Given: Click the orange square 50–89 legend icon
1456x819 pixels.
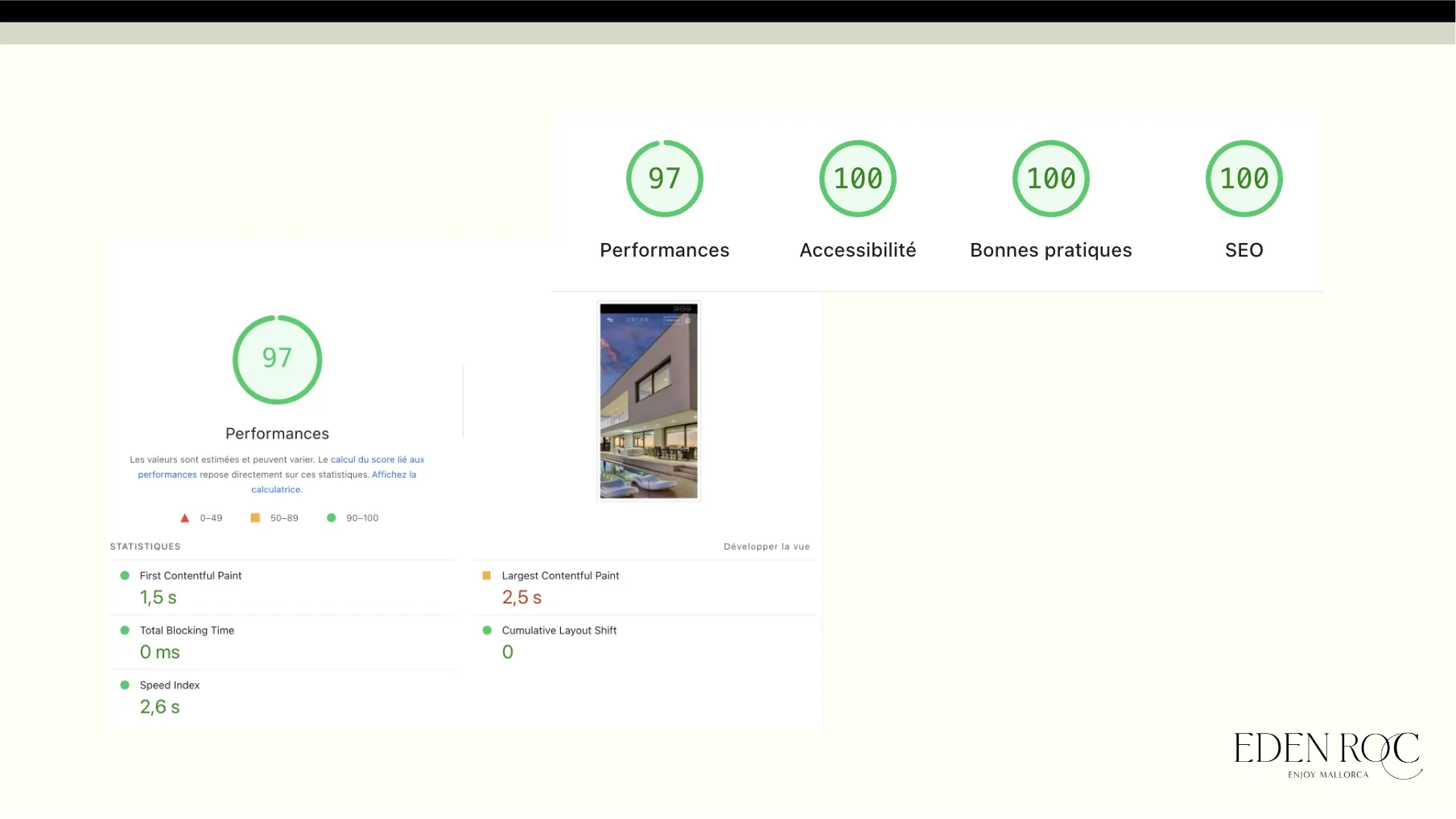Looking at the screenshot, I should click(x=255, y=518).
